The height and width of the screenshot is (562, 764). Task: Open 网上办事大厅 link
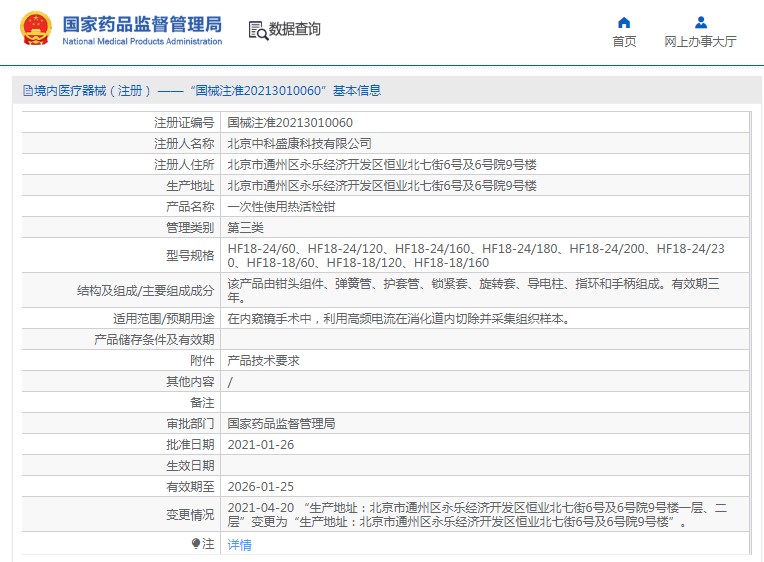click(700, 41)
